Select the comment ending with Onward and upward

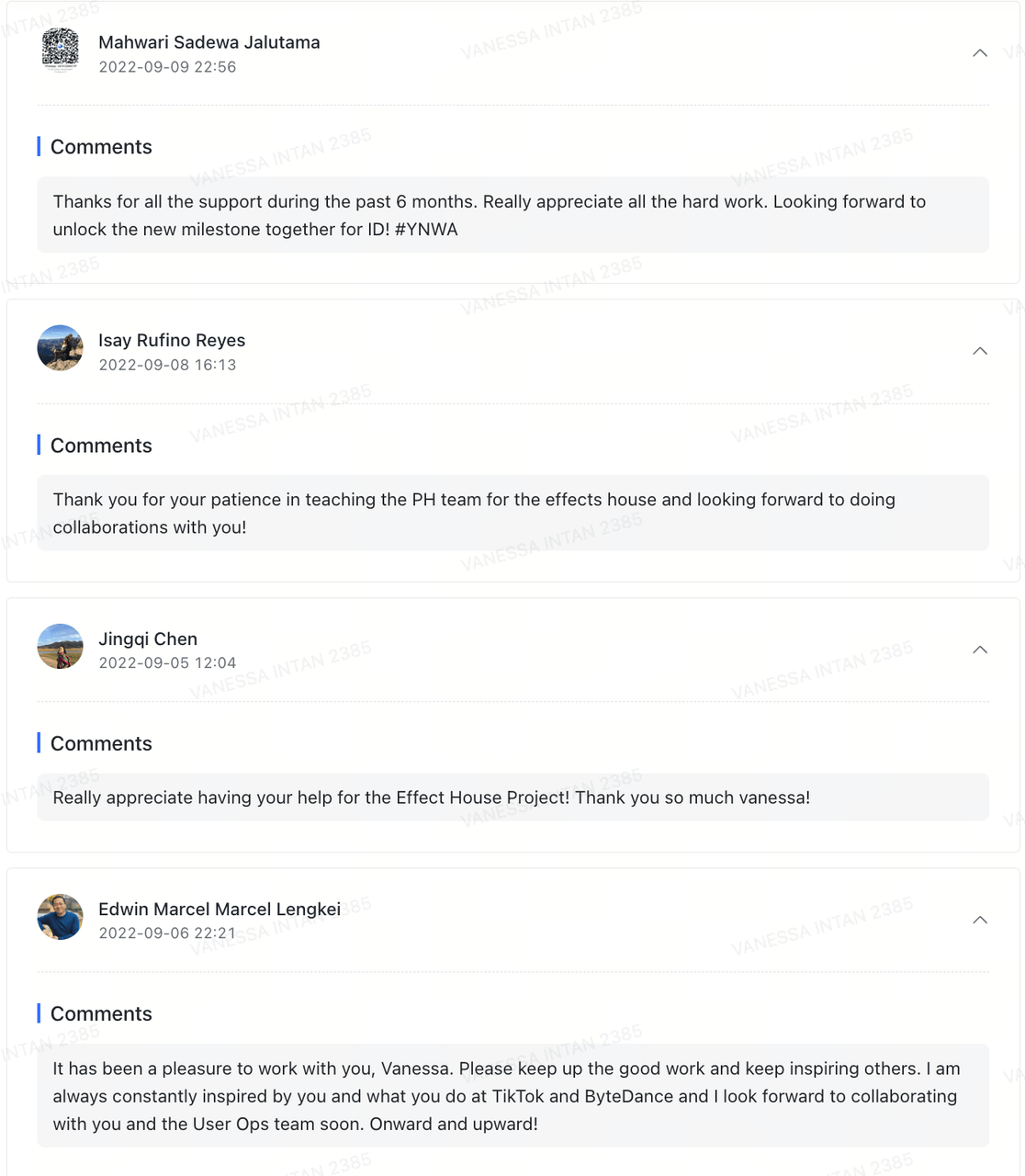pos(513,1095)
